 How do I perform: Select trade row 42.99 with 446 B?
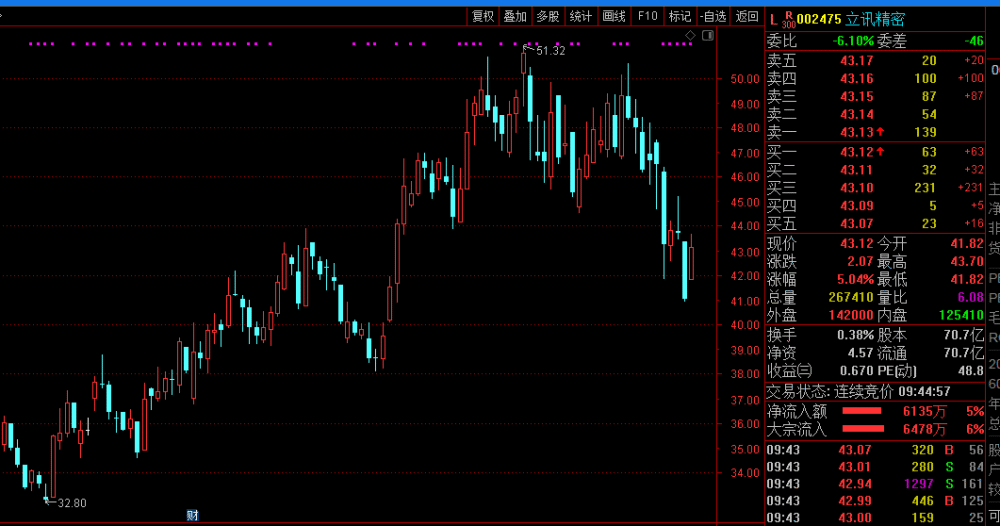click(875, 501)
